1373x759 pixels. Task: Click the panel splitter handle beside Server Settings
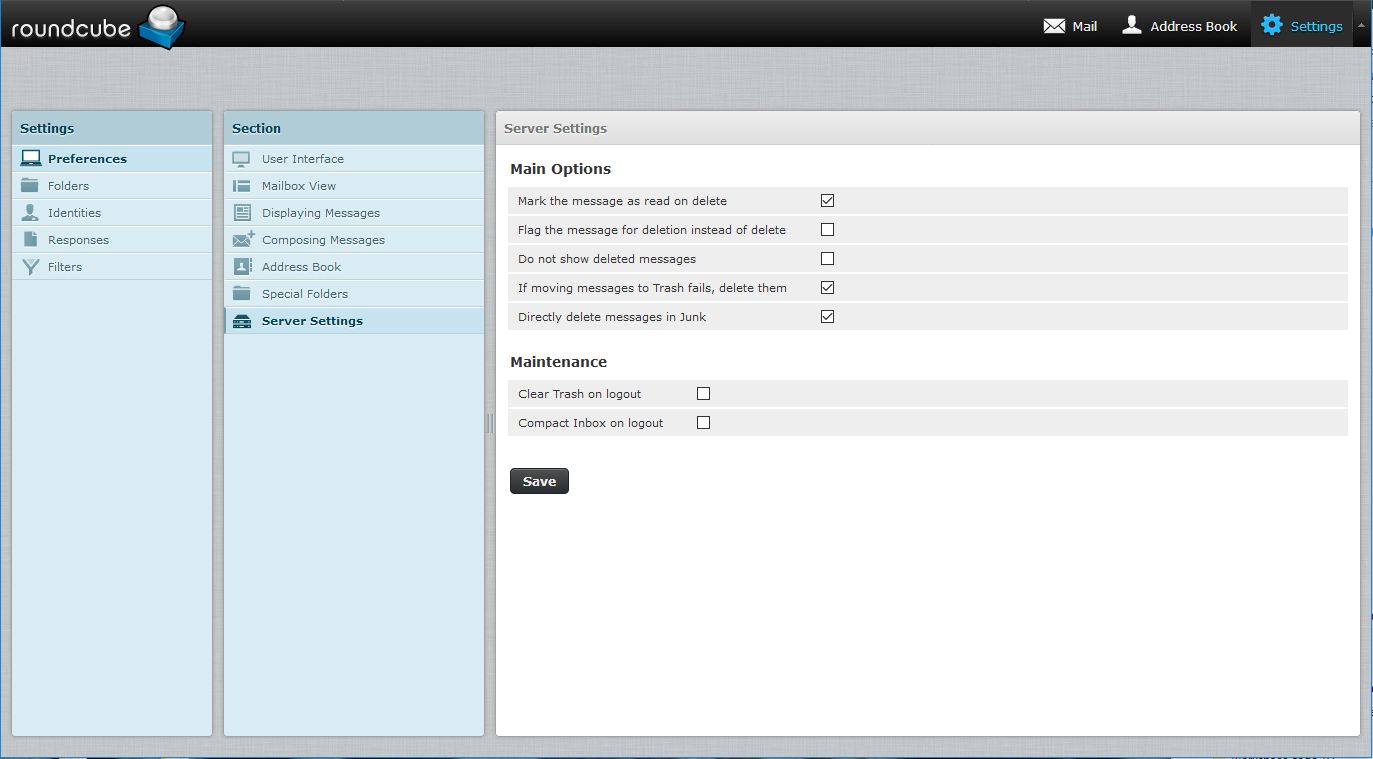(490, 423)
